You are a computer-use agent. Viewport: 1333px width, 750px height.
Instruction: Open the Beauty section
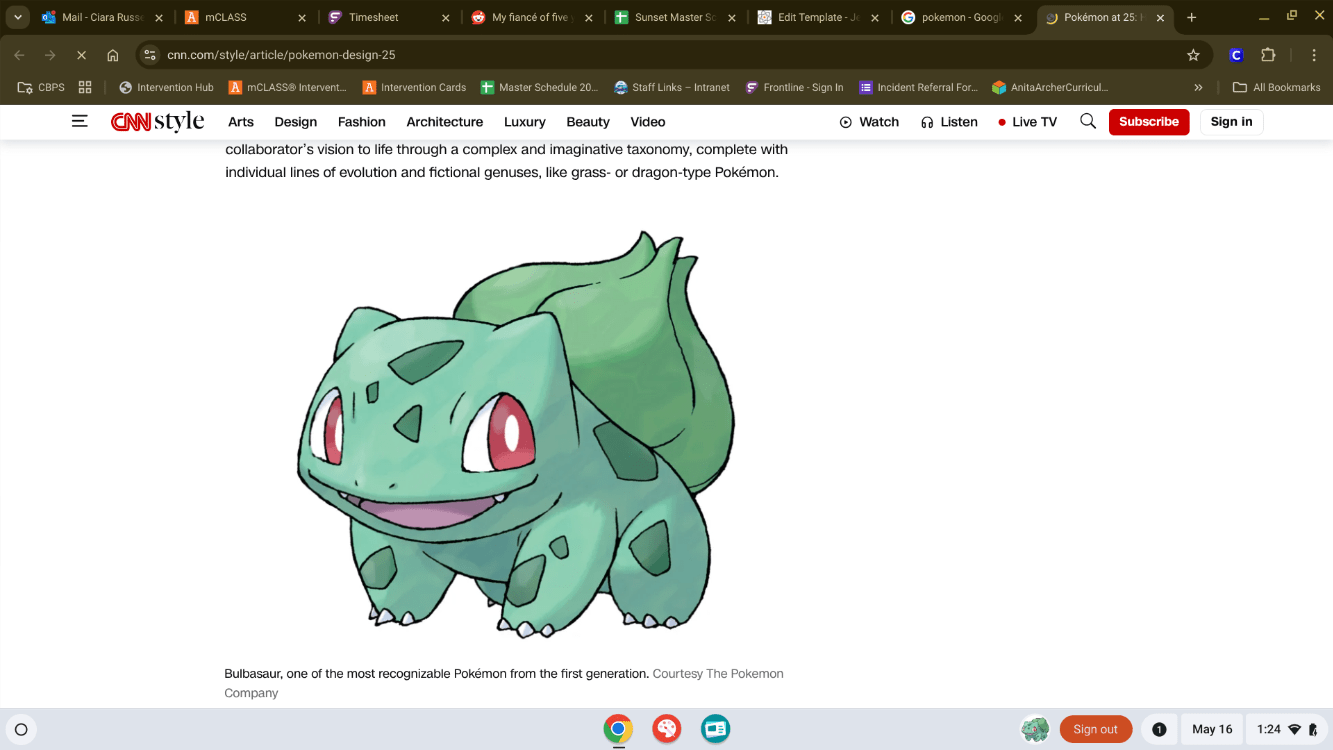coord(588,122)
